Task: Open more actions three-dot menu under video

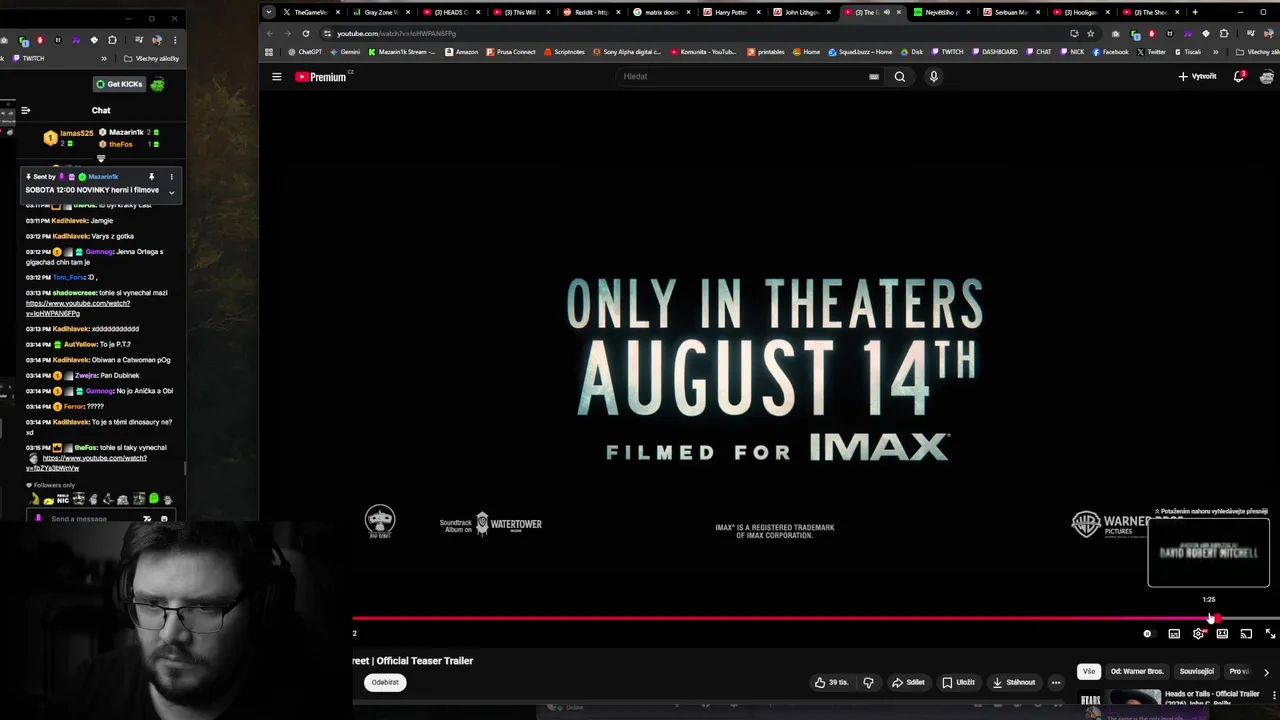Action: pos(1055,682)
